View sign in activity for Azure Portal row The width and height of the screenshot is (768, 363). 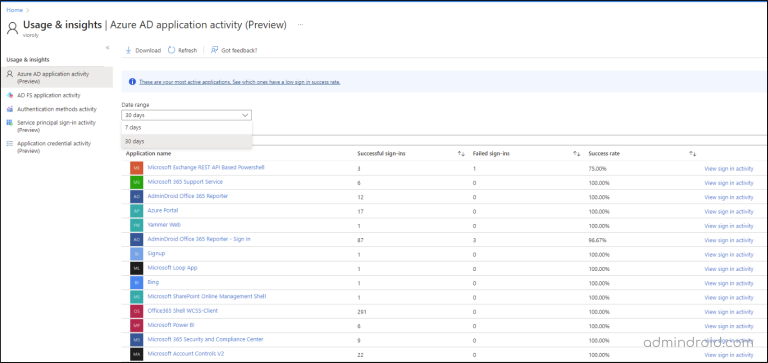pos(729,212)
